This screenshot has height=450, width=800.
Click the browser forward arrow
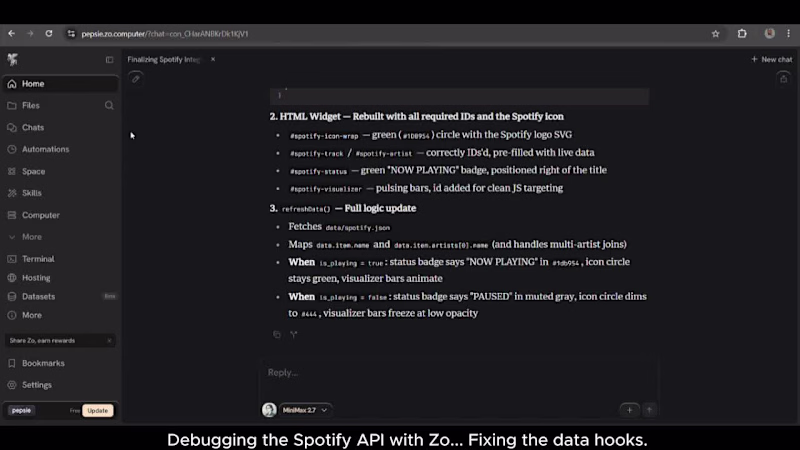(x=30, y=34)
